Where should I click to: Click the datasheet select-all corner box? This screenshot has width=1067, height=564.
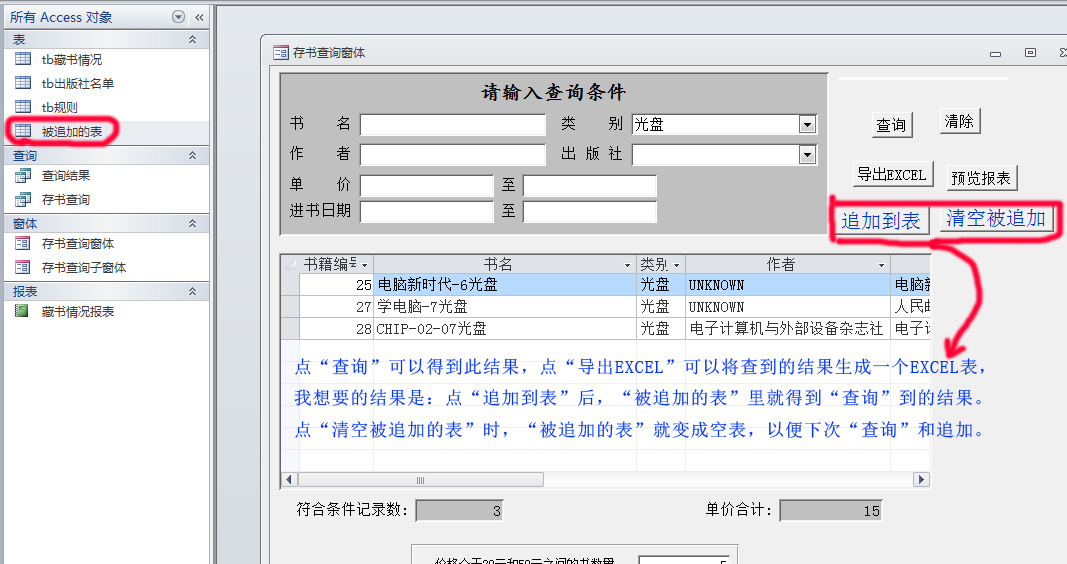(x=290, y=264)
